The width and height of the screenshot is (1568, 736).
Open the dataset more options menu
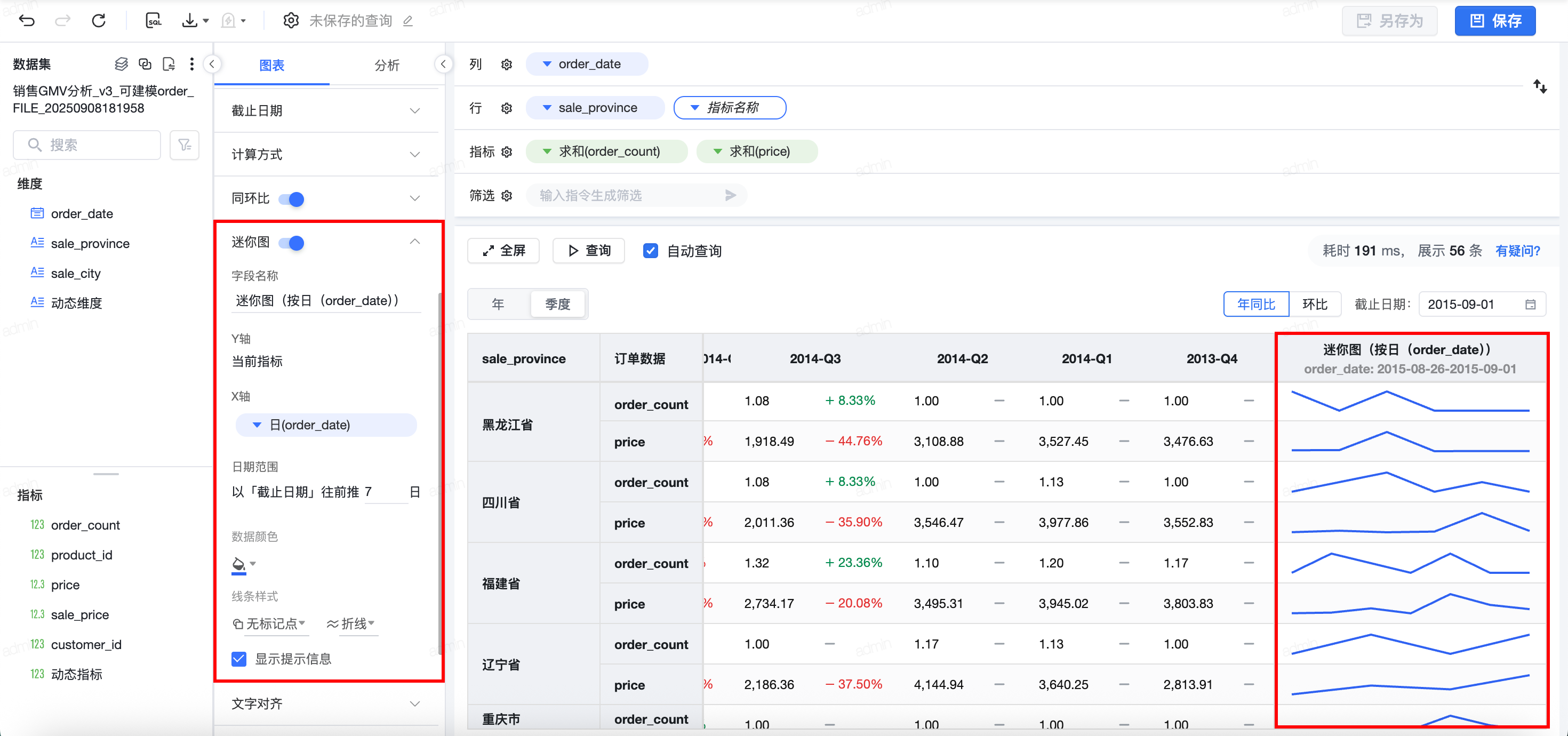pos(192,64)
